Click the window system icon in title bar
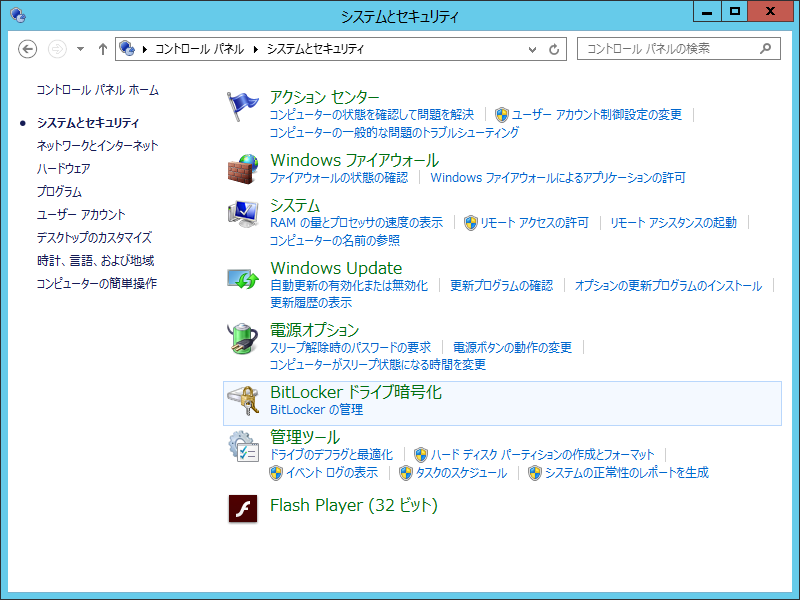800x600 pixels. click(x=18, y=15)
